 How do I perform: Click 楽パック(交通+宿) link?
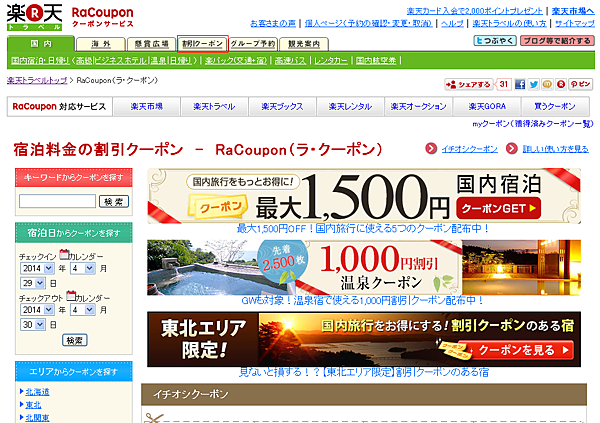pos(236,60)
